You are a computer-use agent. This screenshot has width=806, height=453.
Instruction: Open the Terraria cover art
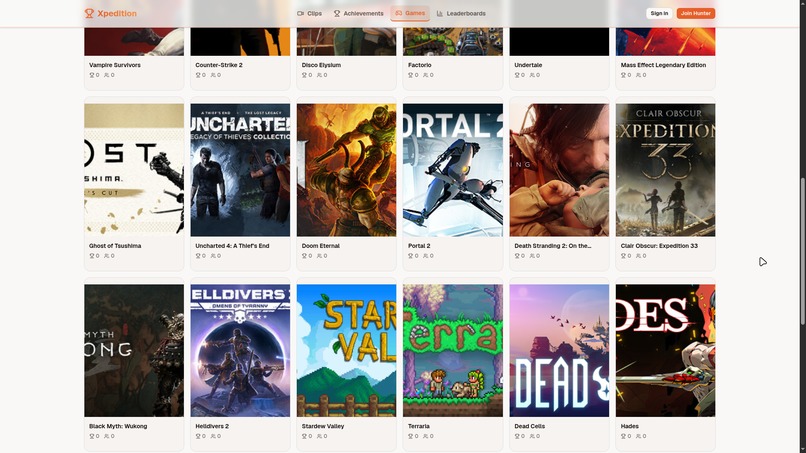point(453,351)
